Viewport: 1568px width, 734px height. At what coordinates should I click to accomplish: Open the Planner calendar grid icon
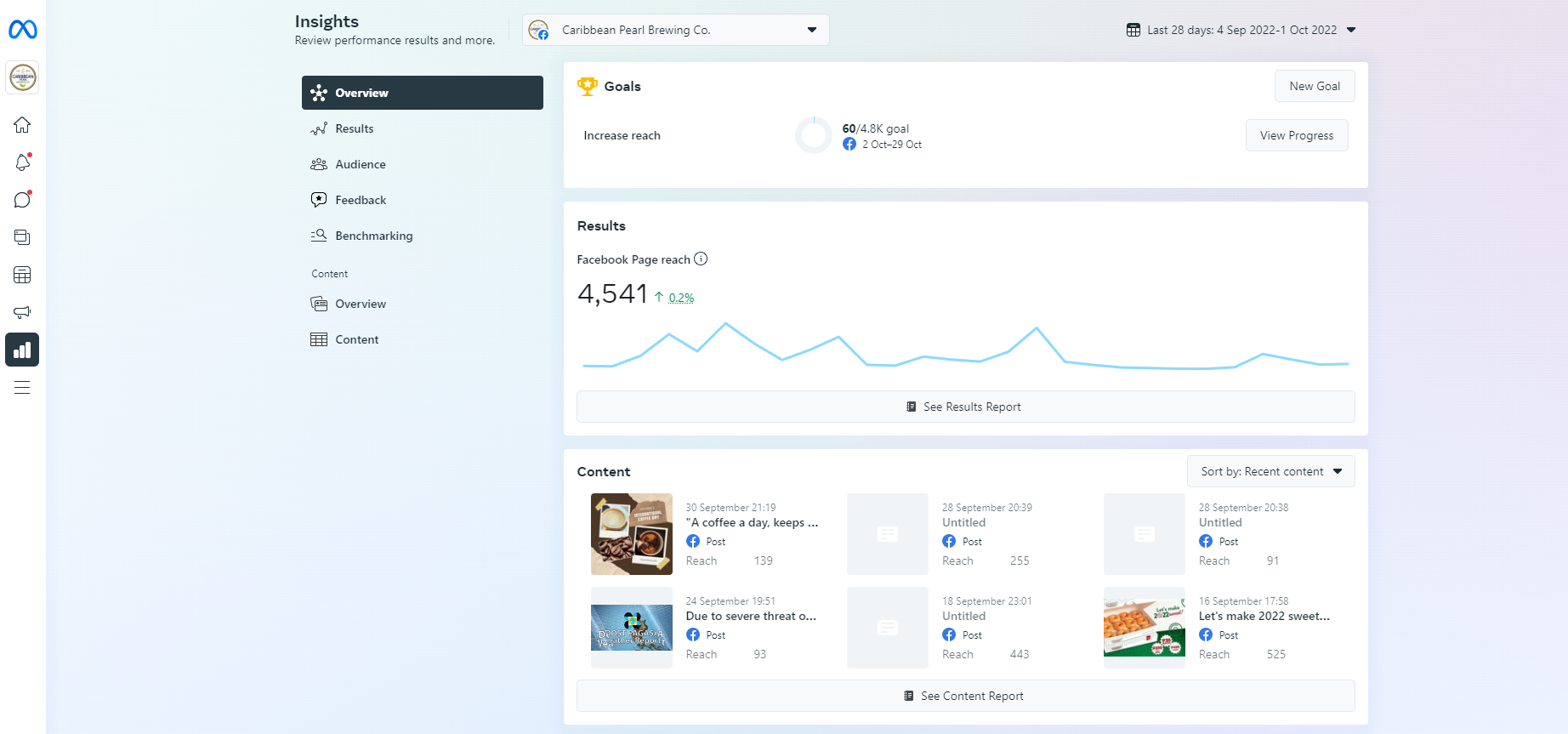pos(22,275)
